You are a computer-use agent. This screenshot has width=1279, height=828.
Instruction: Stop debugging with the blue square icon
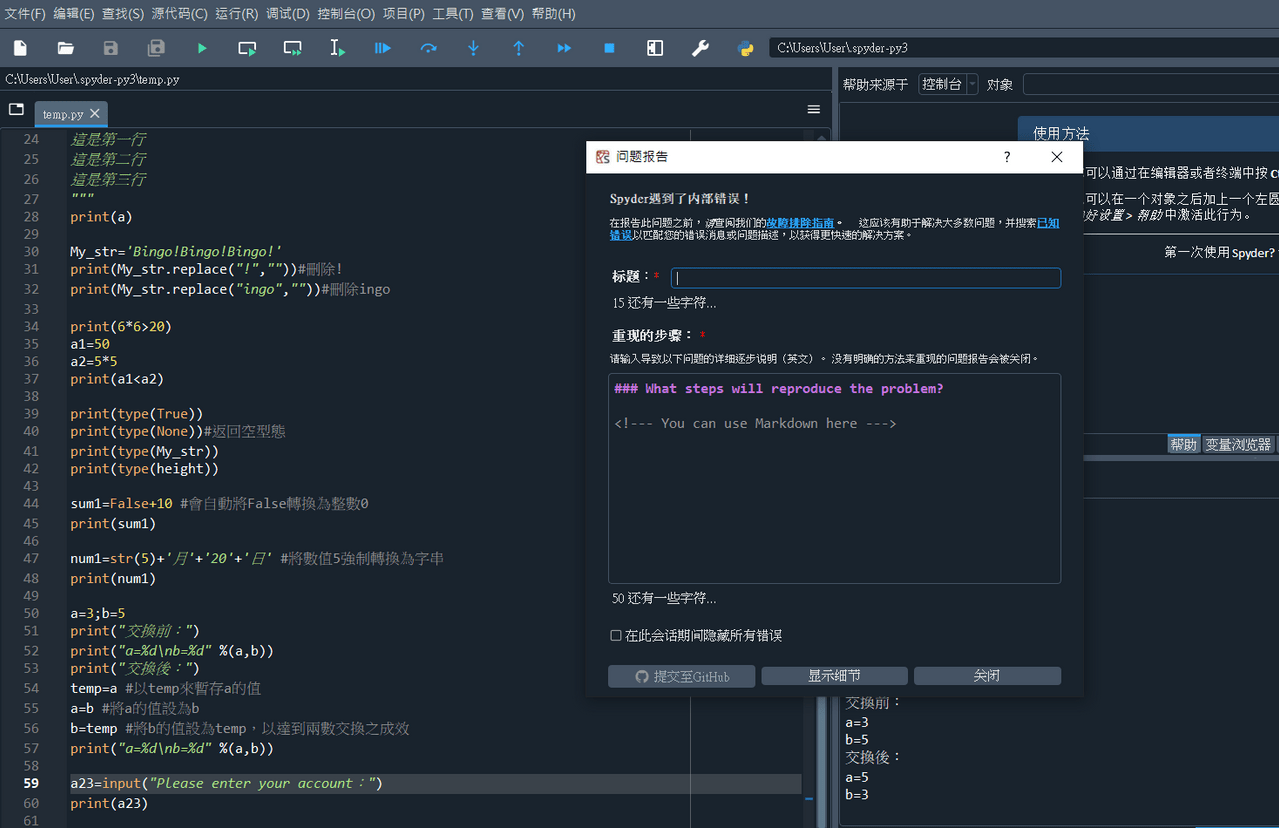[x=609, y=48]
